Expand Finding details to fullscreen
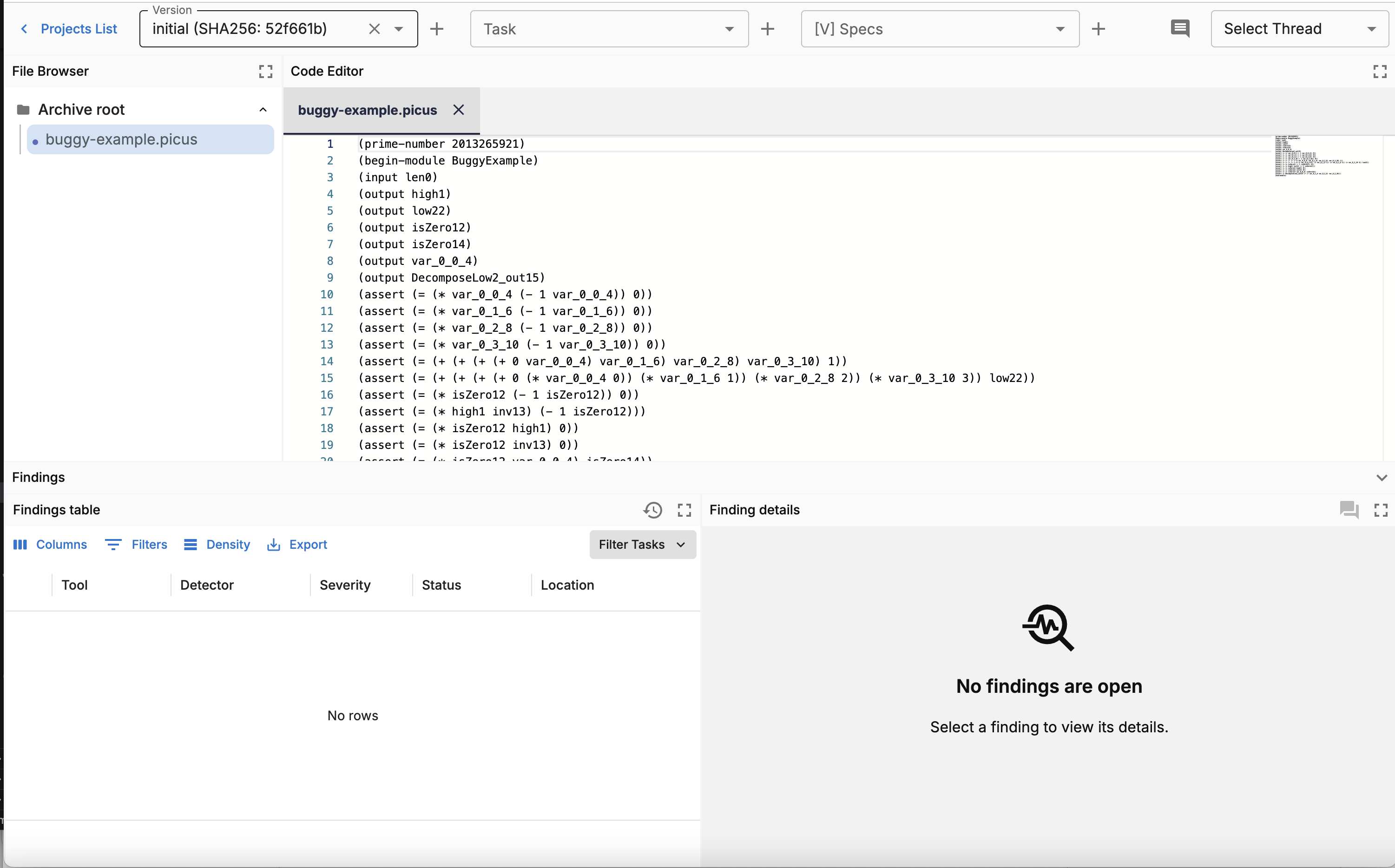This screenshot has height=868, width=1395. click(x=1380, y=510)
